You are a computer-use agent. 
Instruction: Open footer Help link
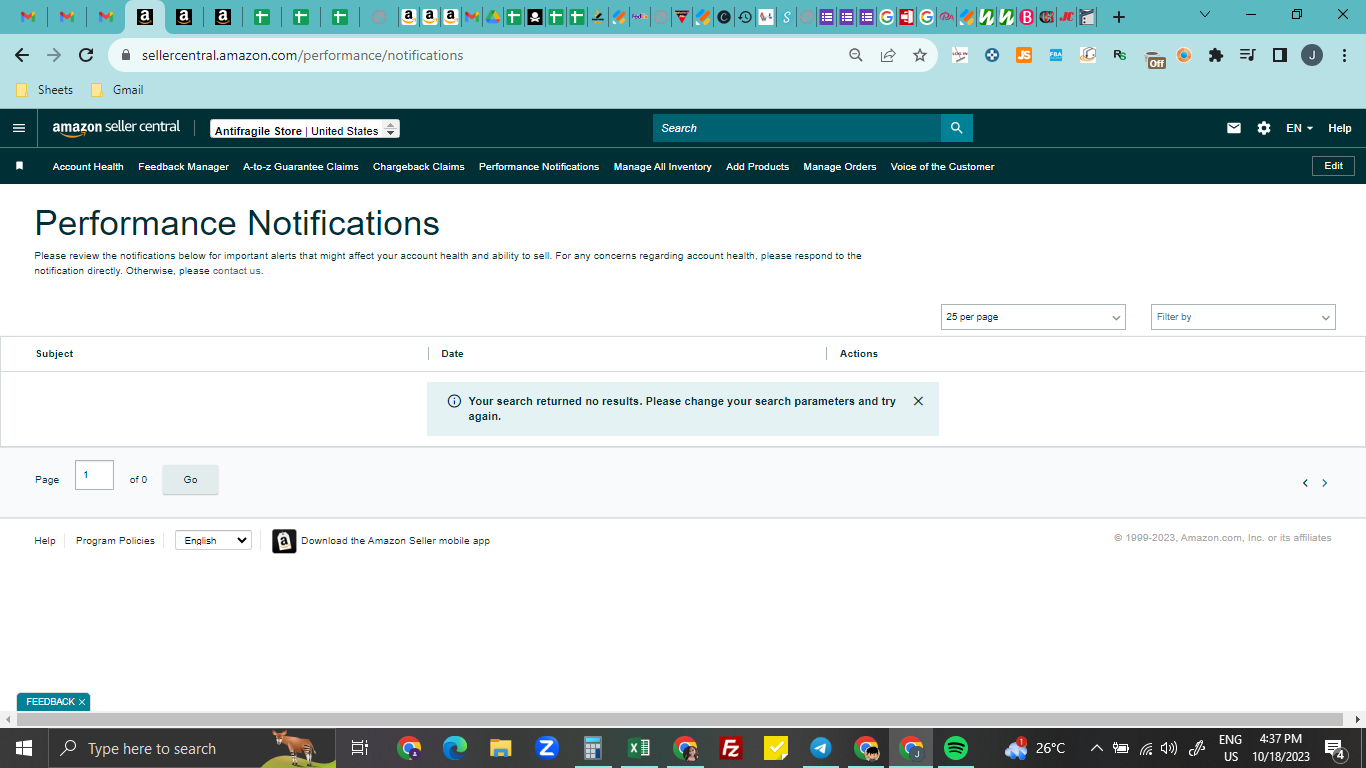click(45, 541)
